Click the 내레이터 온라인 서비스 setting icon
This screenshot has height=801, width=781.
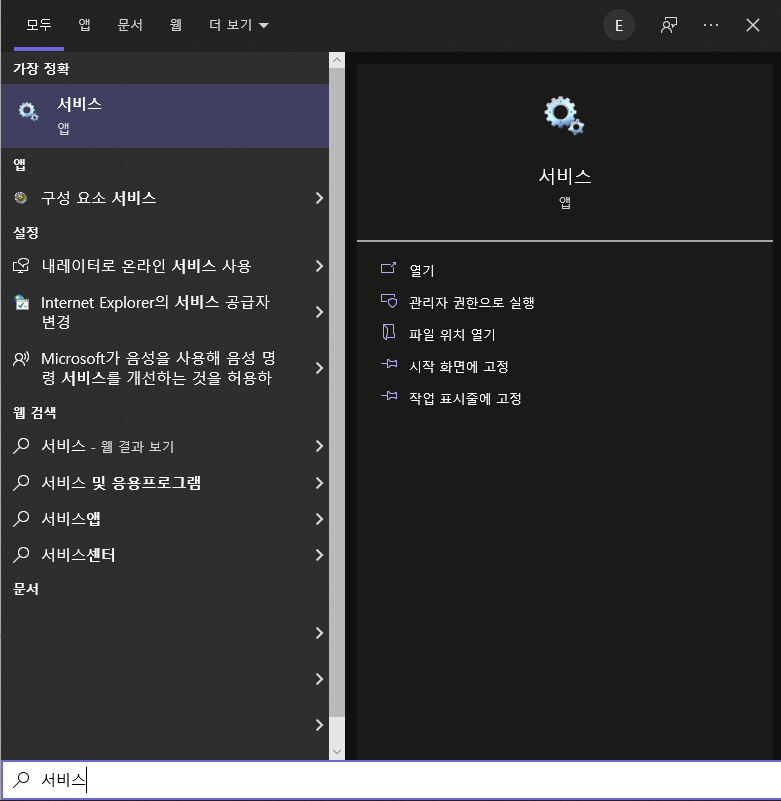click(21, 266)
